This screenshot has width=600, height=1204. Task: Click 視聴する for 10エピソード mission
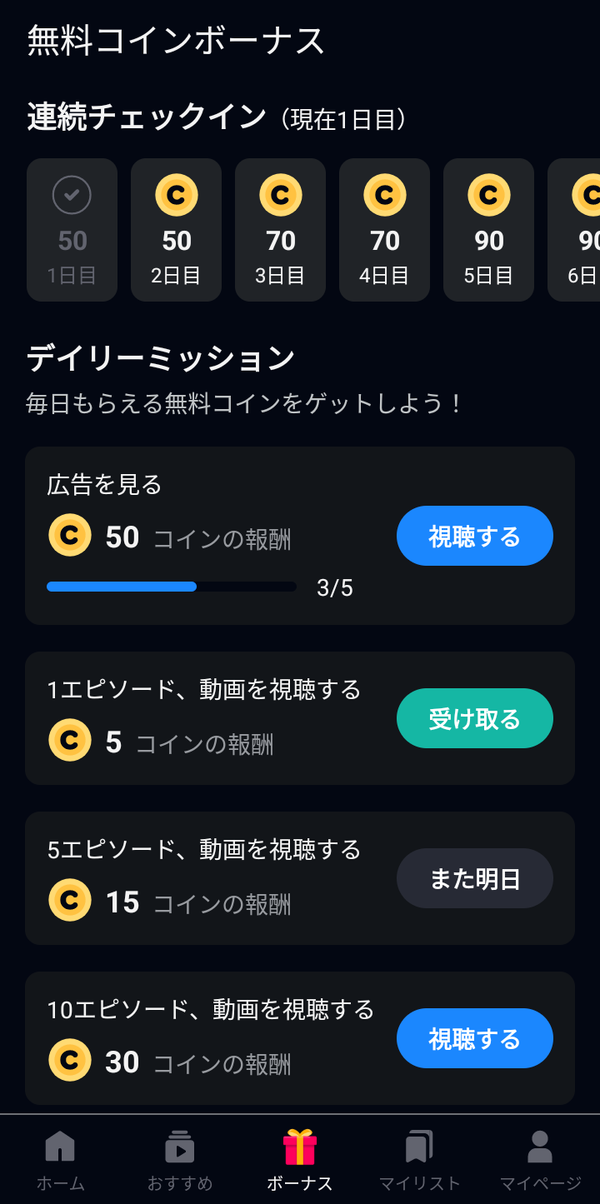click(x=475, y=1038)
